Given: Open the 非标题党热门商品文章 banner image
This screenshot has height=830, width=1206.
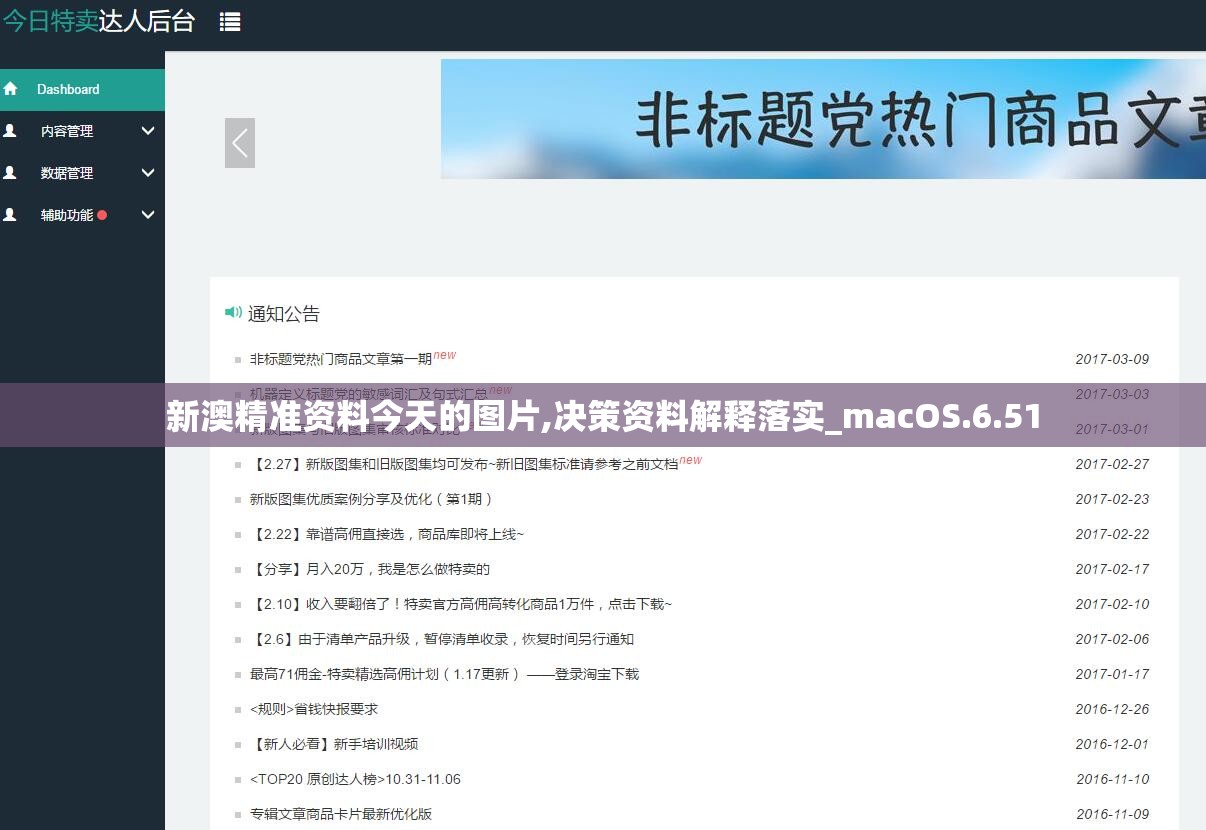Looking at the screenshot, I should tap(823, 119).
